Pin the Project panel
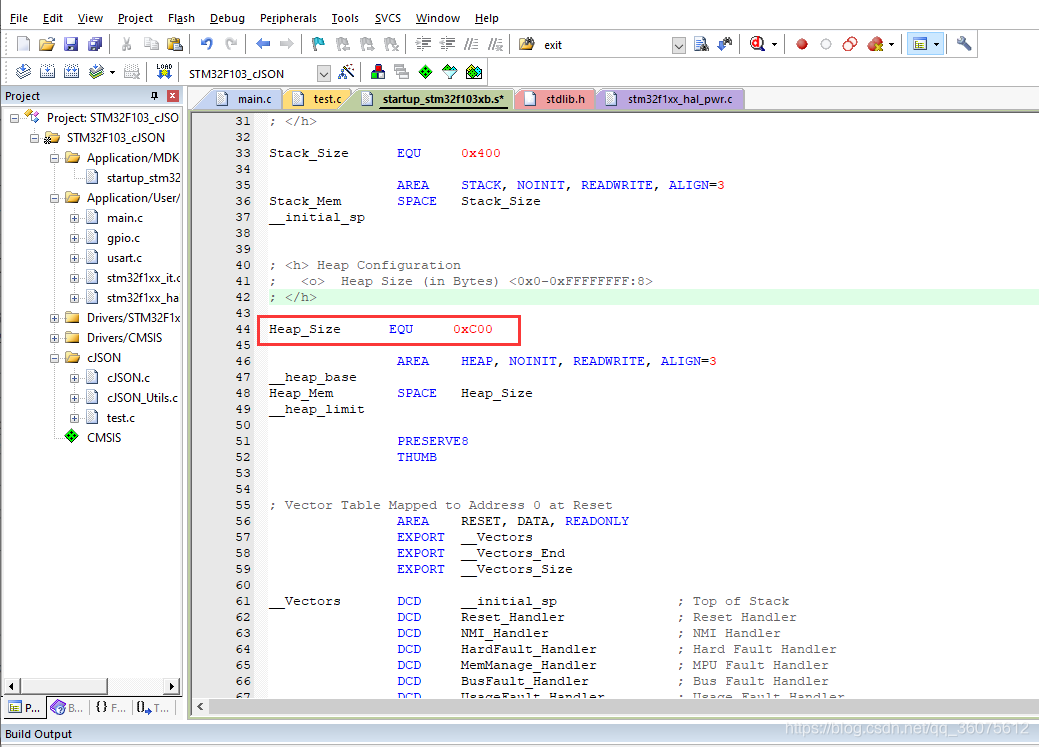Viewport: 1039px width, 747px height. click(156, 95)
